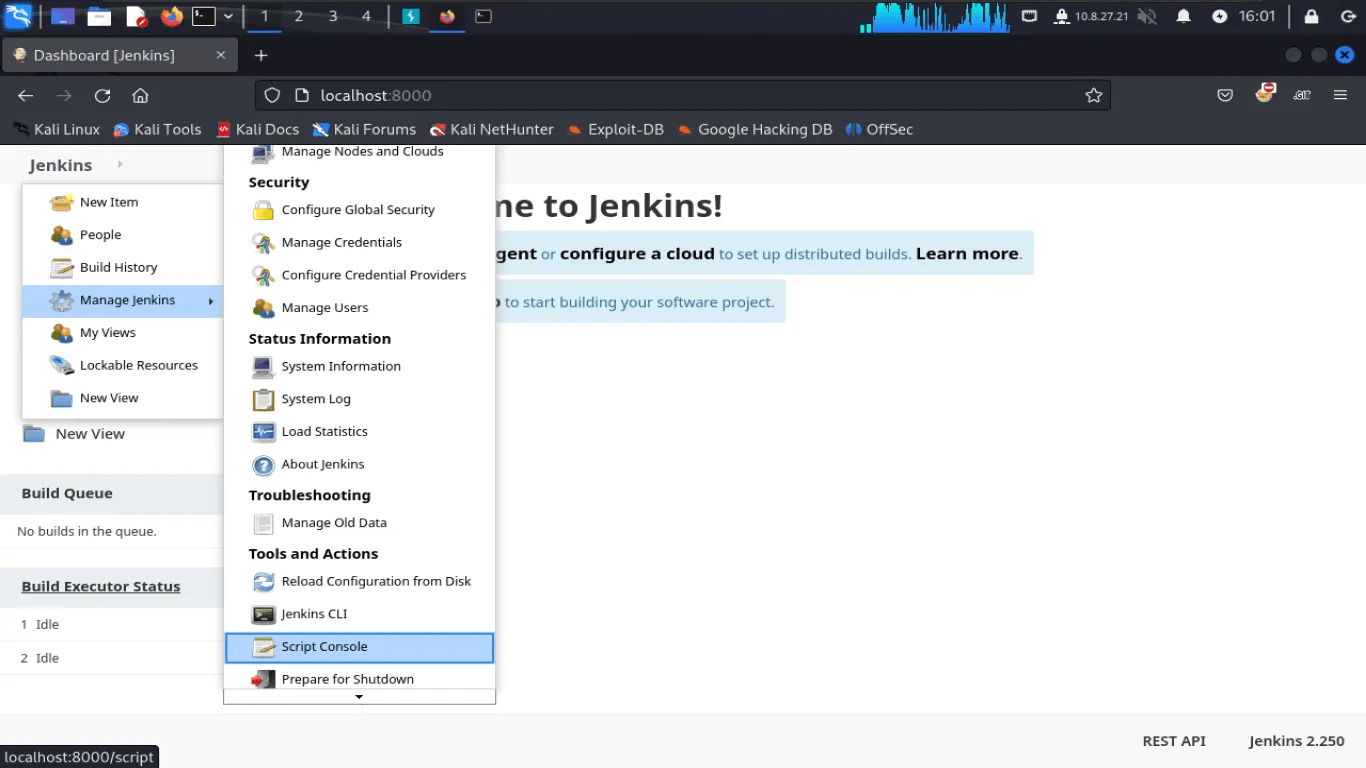Screen dimensions: 1366x768
Task: Click the Configure Credential Providers icon
Action: tap(263, 275)
